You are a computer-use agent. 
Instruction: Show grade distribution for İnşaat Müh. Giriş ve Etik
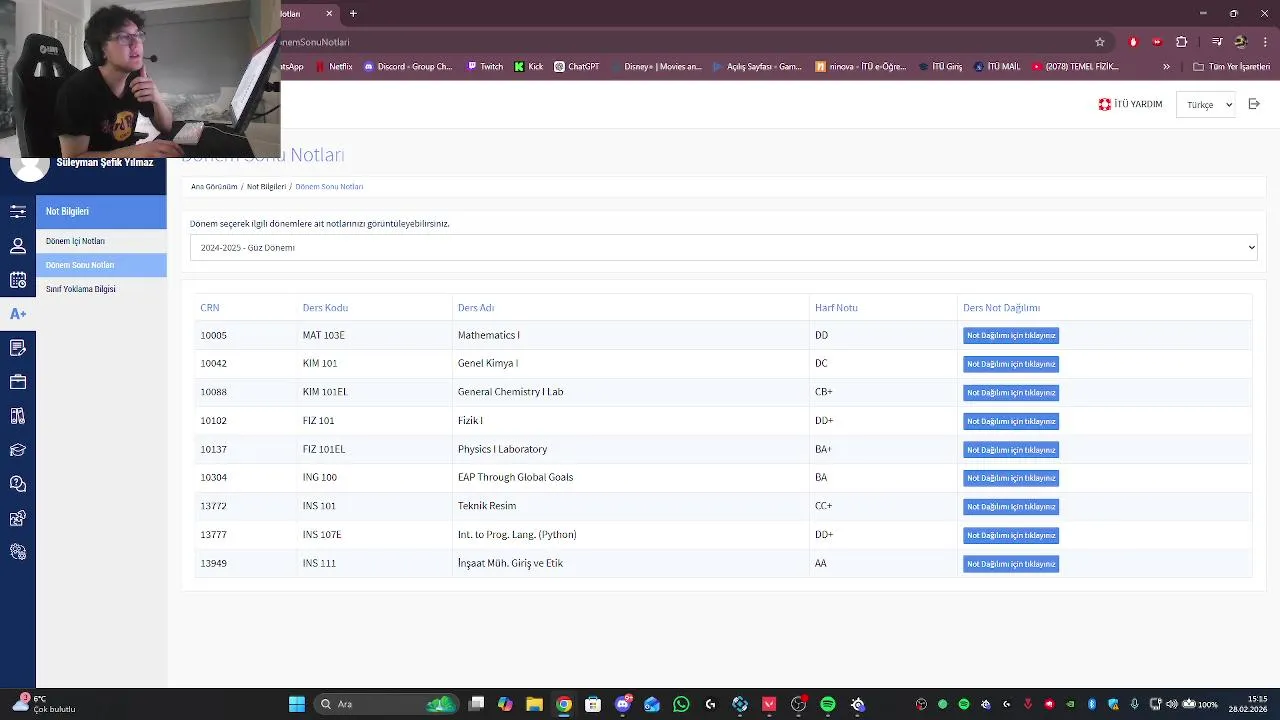[1011, 564]
